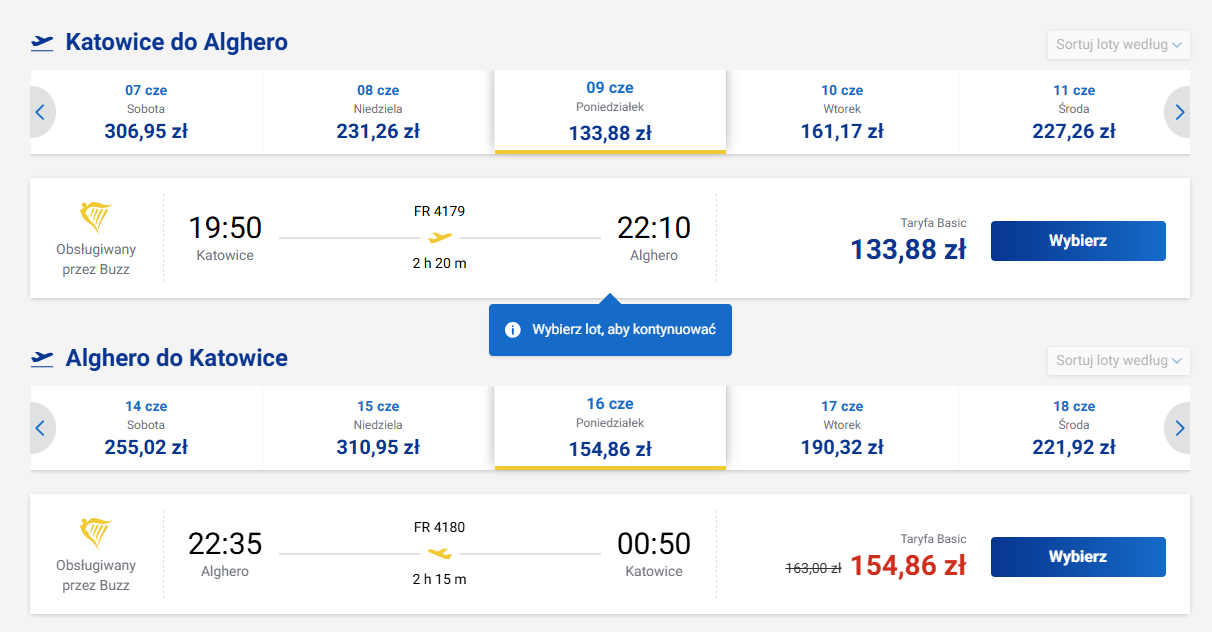
Task: Click info icon in the blue tooltip
Action: coord(513,330)
